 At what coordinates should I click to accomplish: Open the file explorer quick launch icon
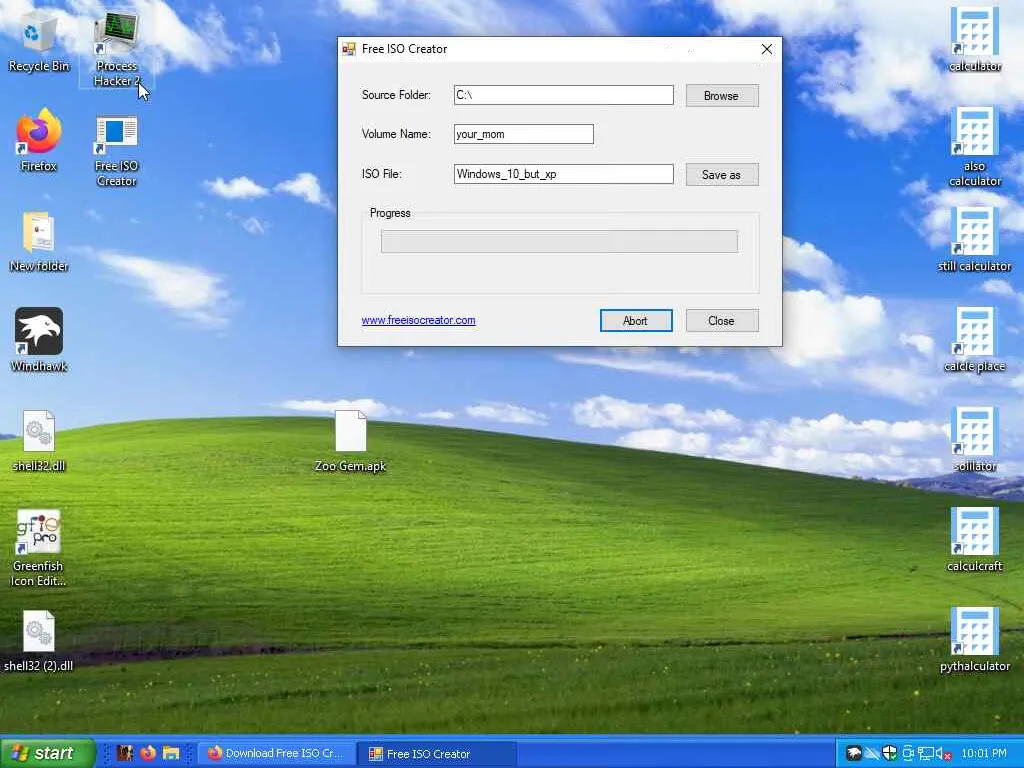point(171,753)
